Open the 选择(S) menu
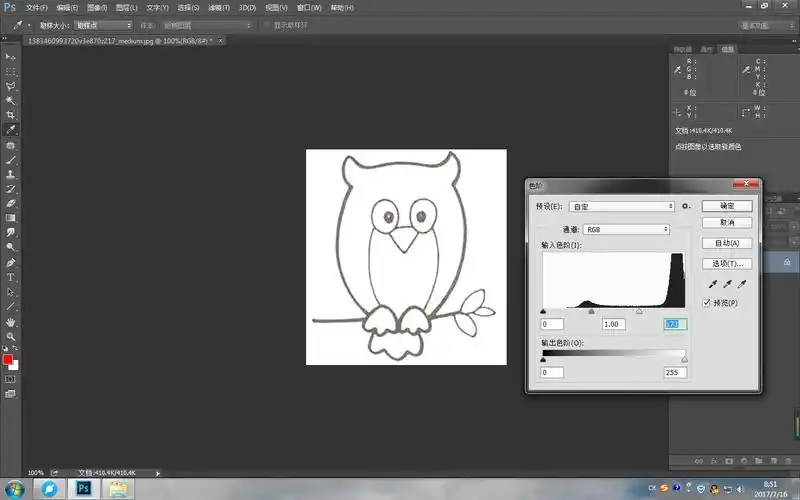800x500 pixels. (x=188, y=8)
